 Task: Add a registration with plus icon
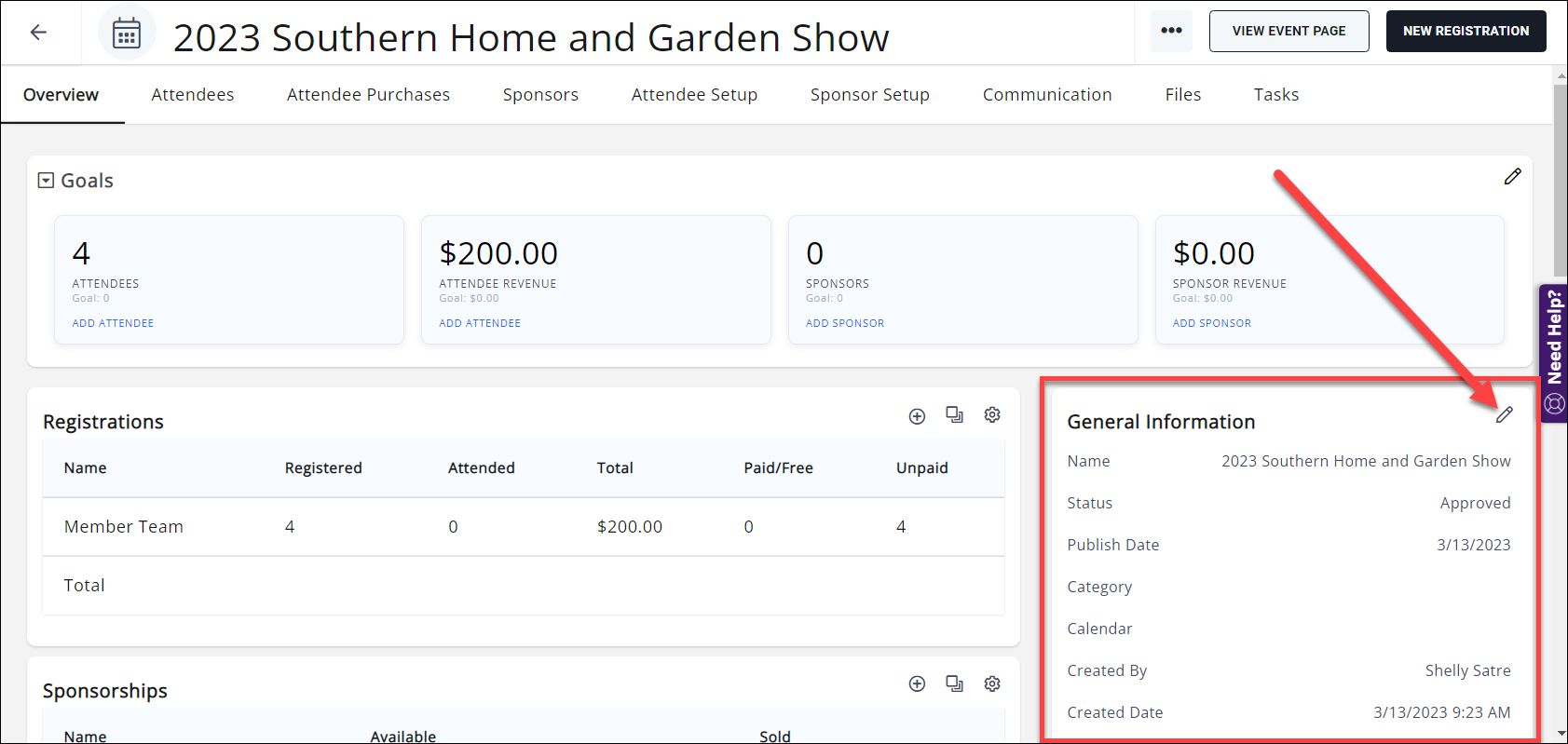[917, 416]
